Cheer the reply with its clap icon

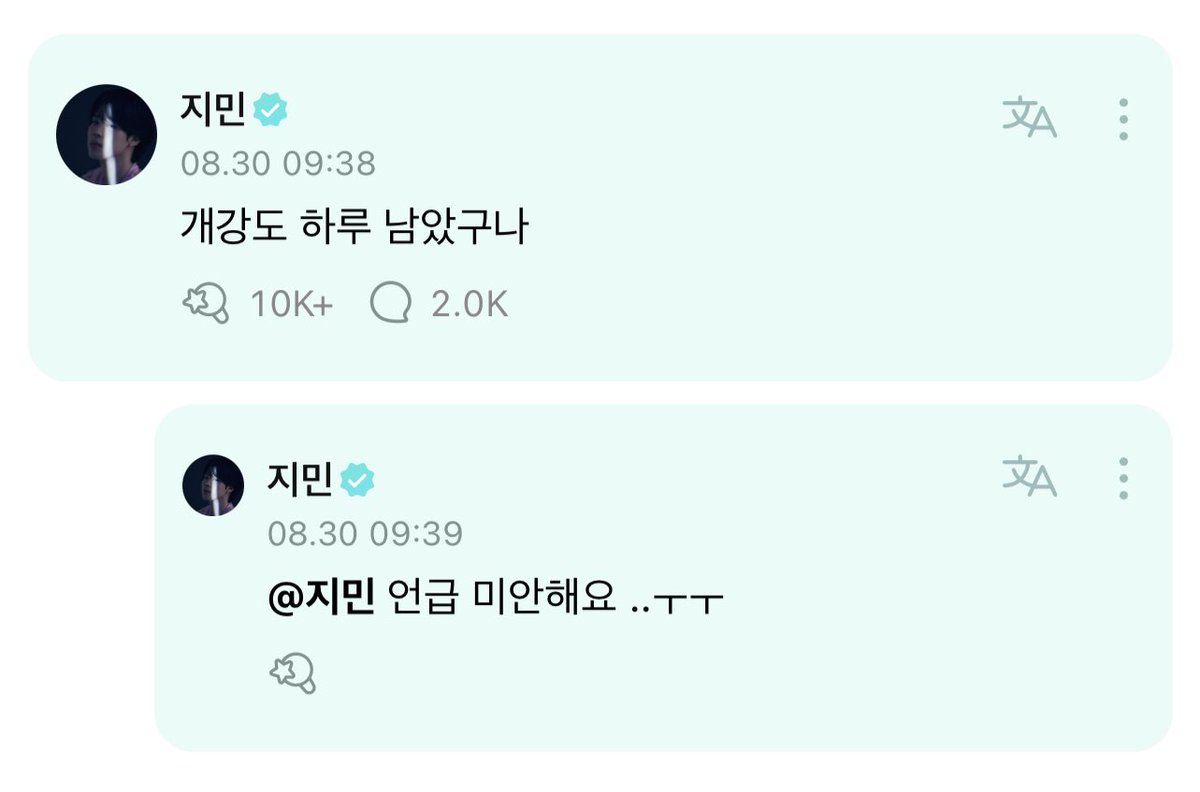(x=293, y=674)
